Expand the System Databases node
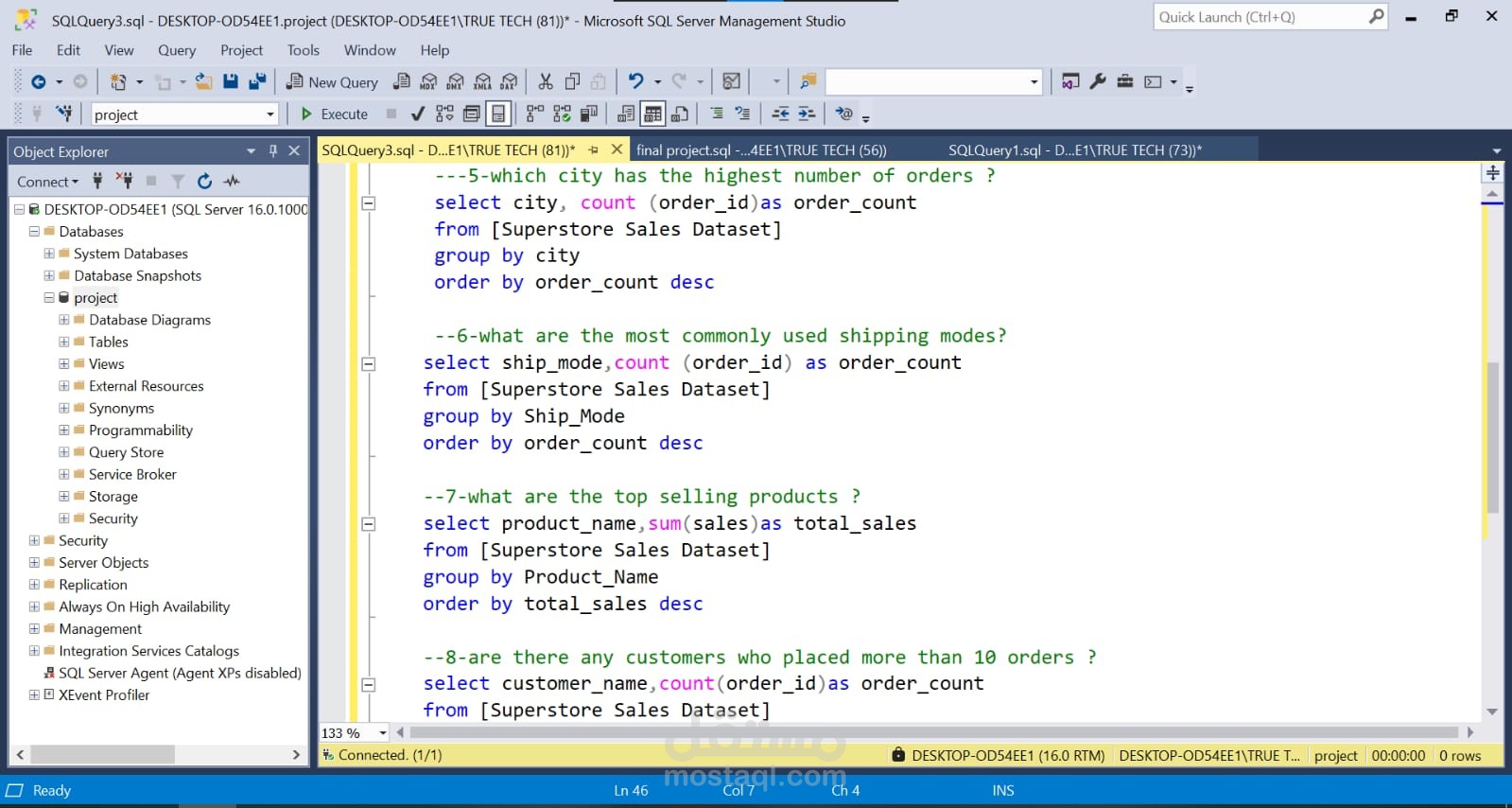 click(x=49, y=254)
